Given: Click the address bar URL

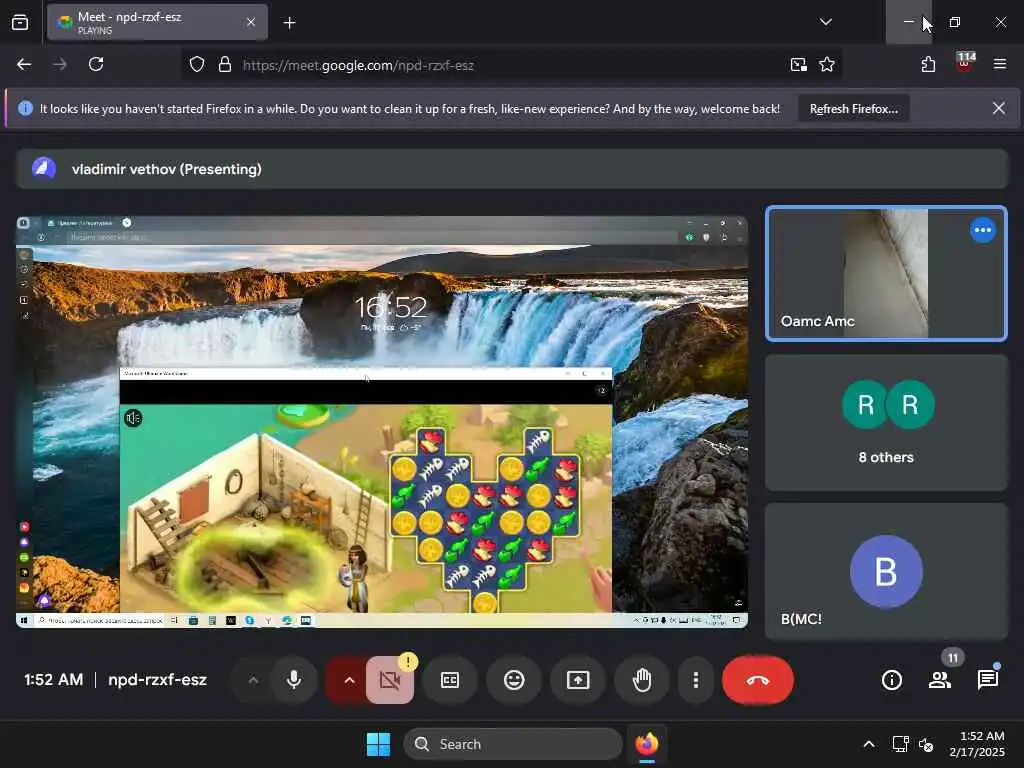Looking at the screenshot, I should pos(358,65).
